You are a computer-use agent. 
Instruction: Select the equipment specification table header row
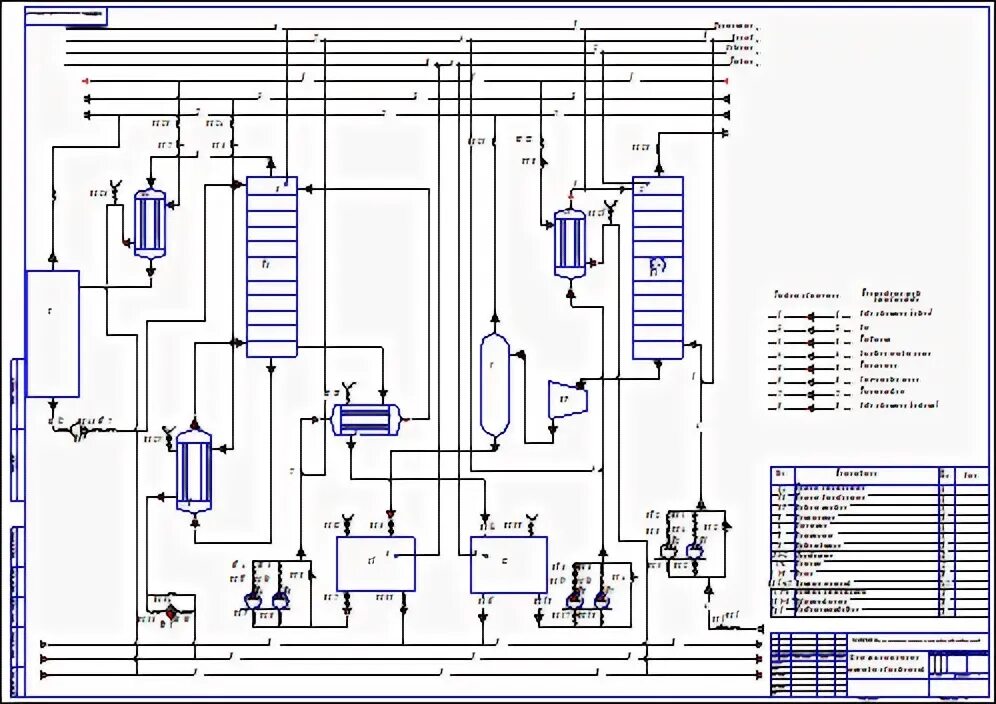pos(880,475)
